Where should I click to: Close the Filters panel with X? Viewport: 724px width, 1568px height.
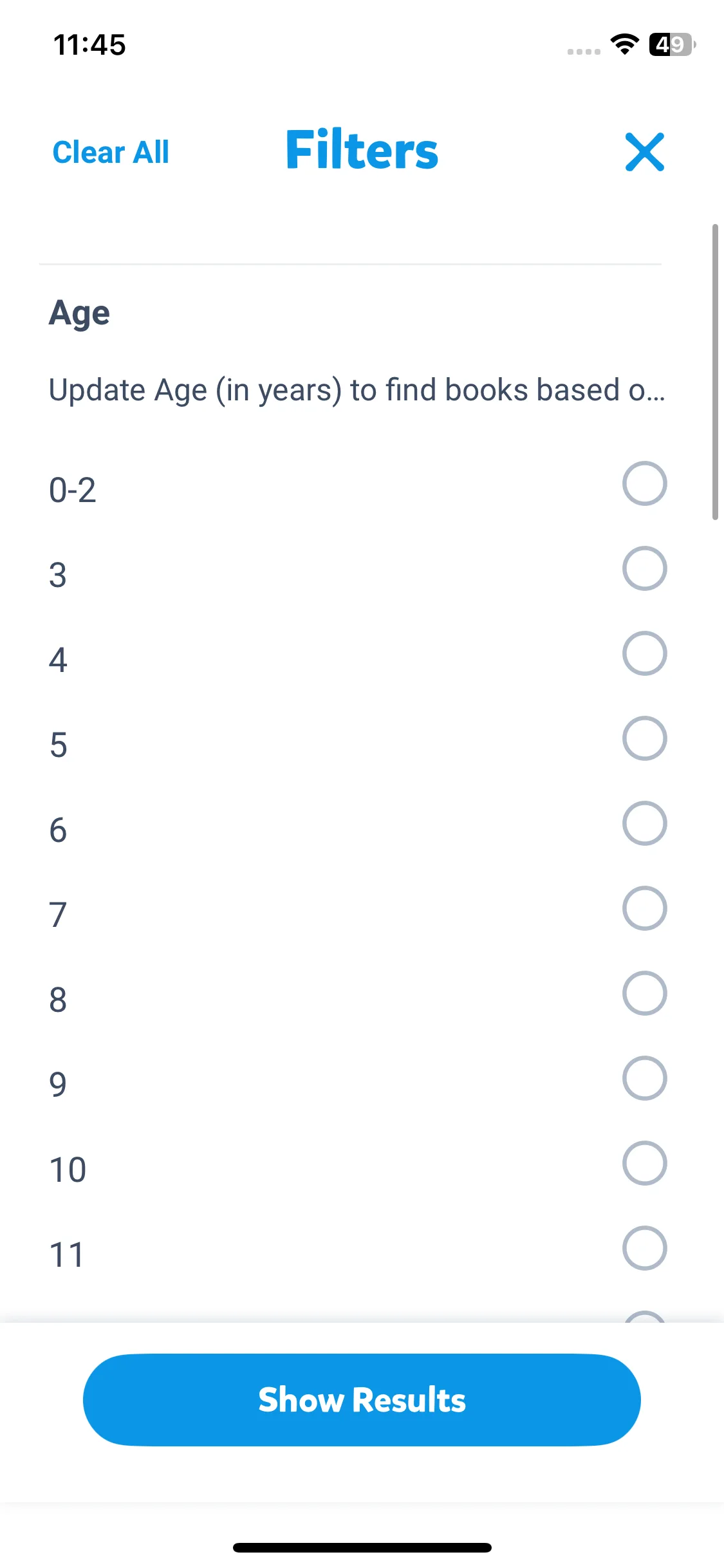(644, 153)
